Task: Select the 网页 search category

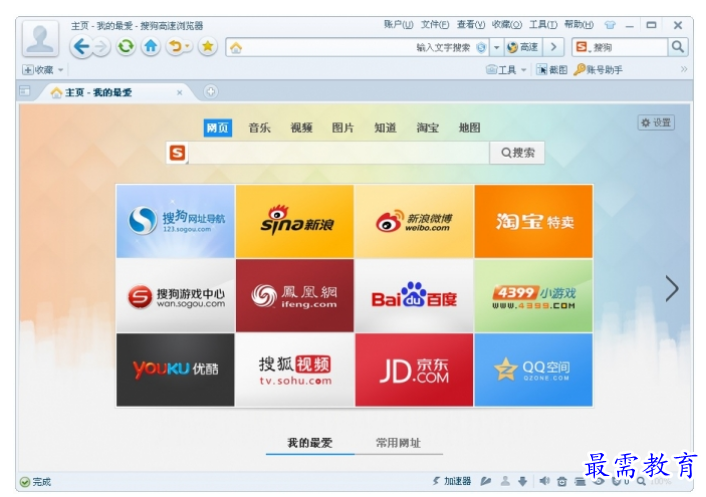Action: pos(217,128)
